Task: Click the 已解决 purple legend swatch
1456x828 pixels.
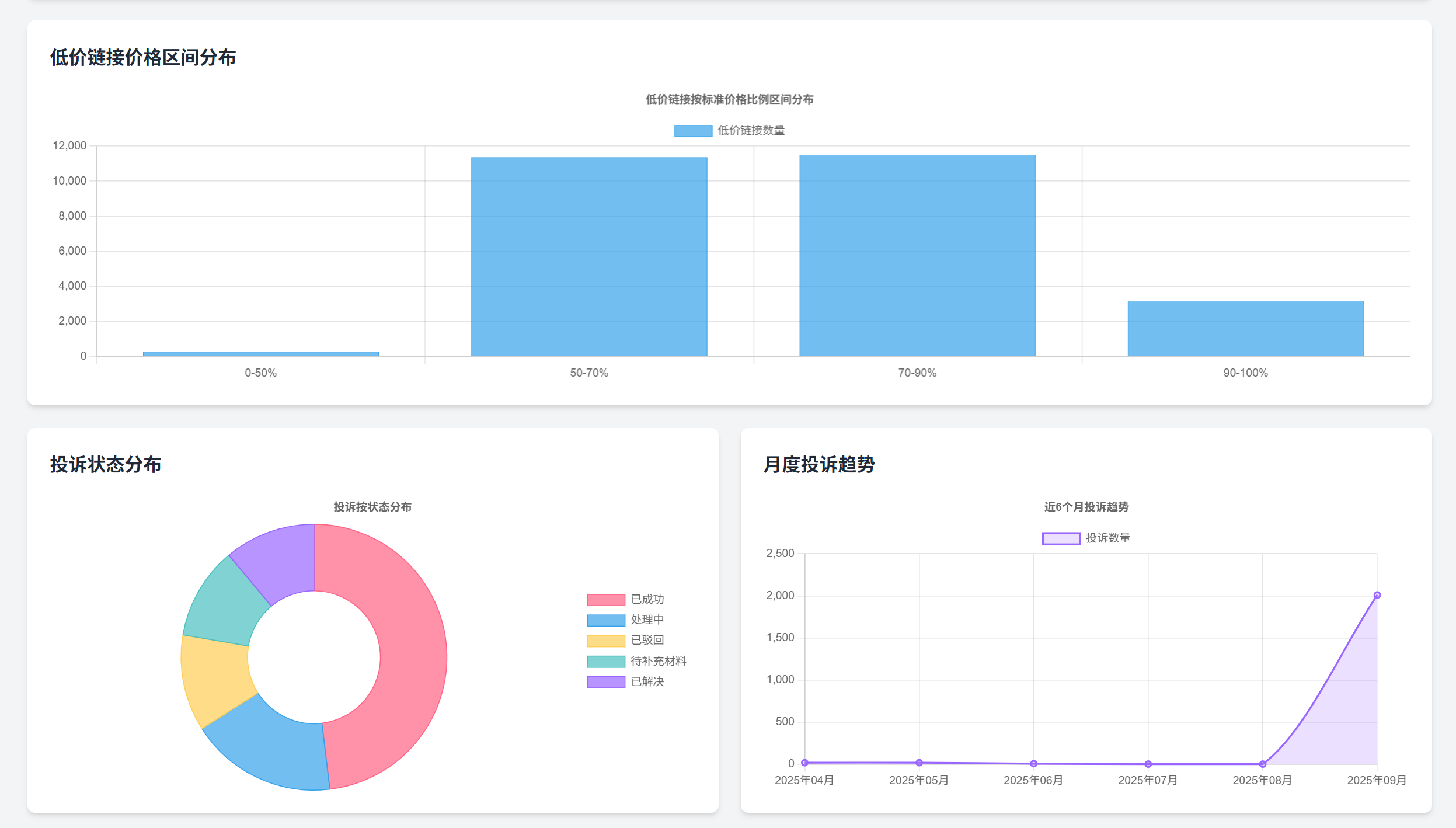Action: tap(605, 682)
